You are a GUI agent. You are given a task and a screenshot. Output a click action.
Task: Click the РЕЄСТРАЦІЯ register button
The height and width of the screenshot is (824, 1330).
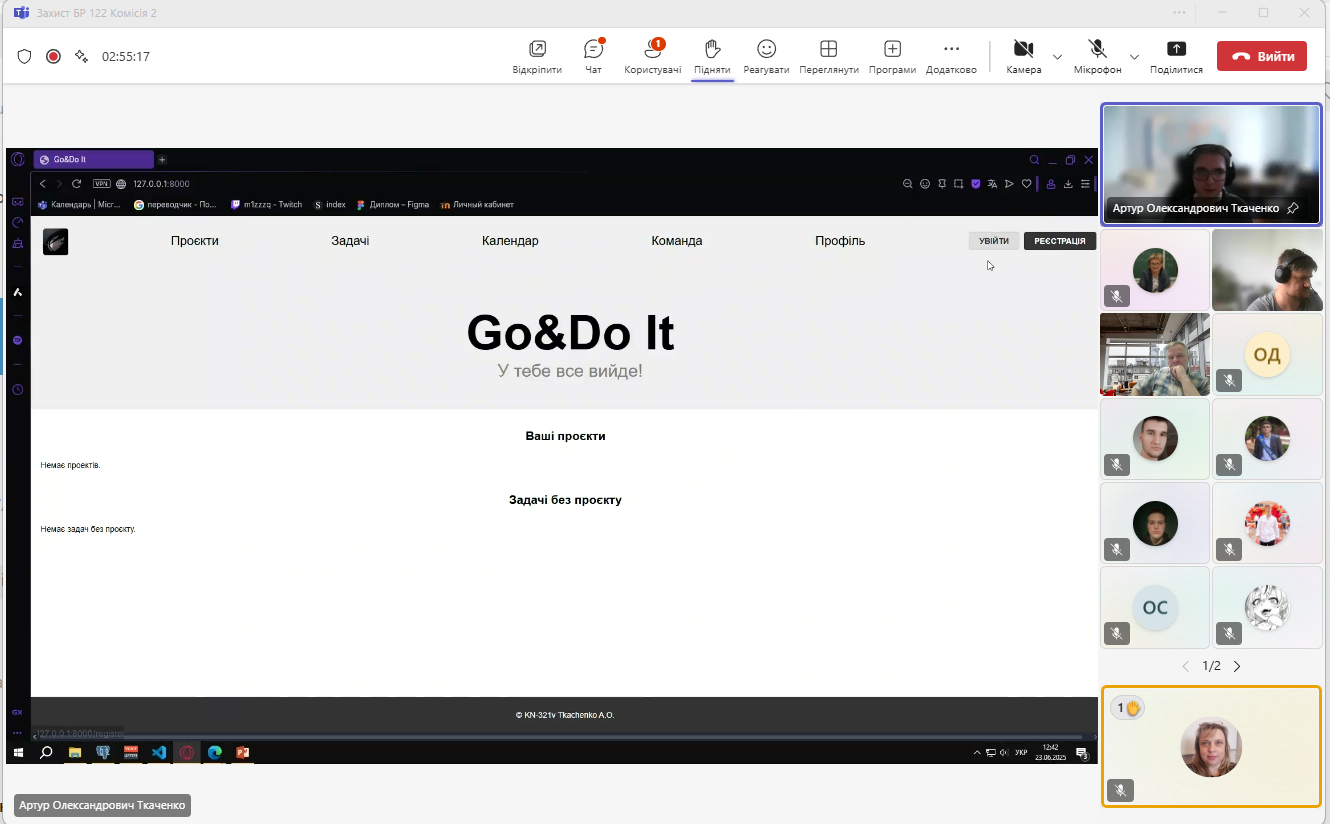click(1060, 241)
